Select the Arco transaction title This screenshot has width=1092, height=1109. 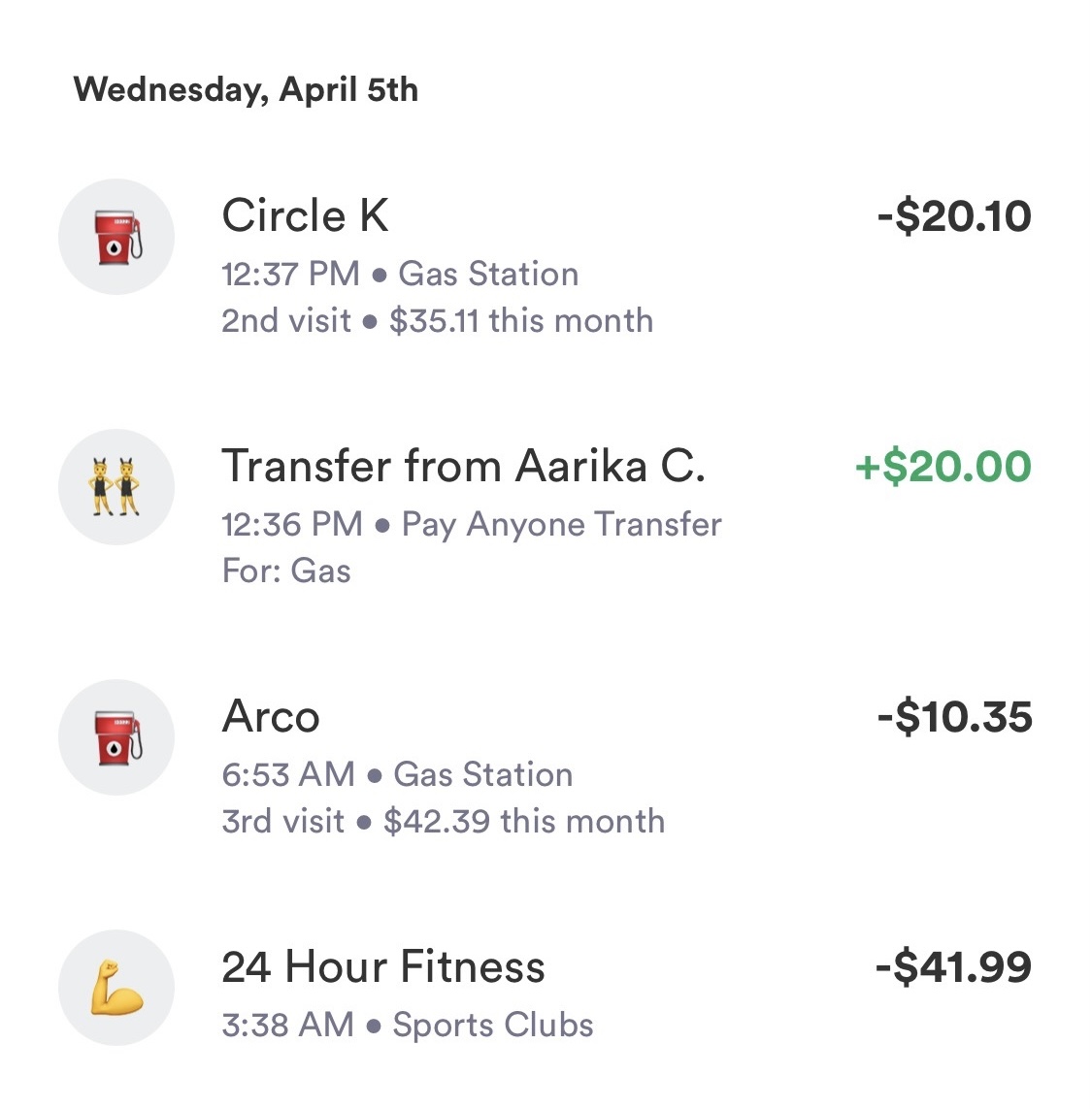point(271,717)
